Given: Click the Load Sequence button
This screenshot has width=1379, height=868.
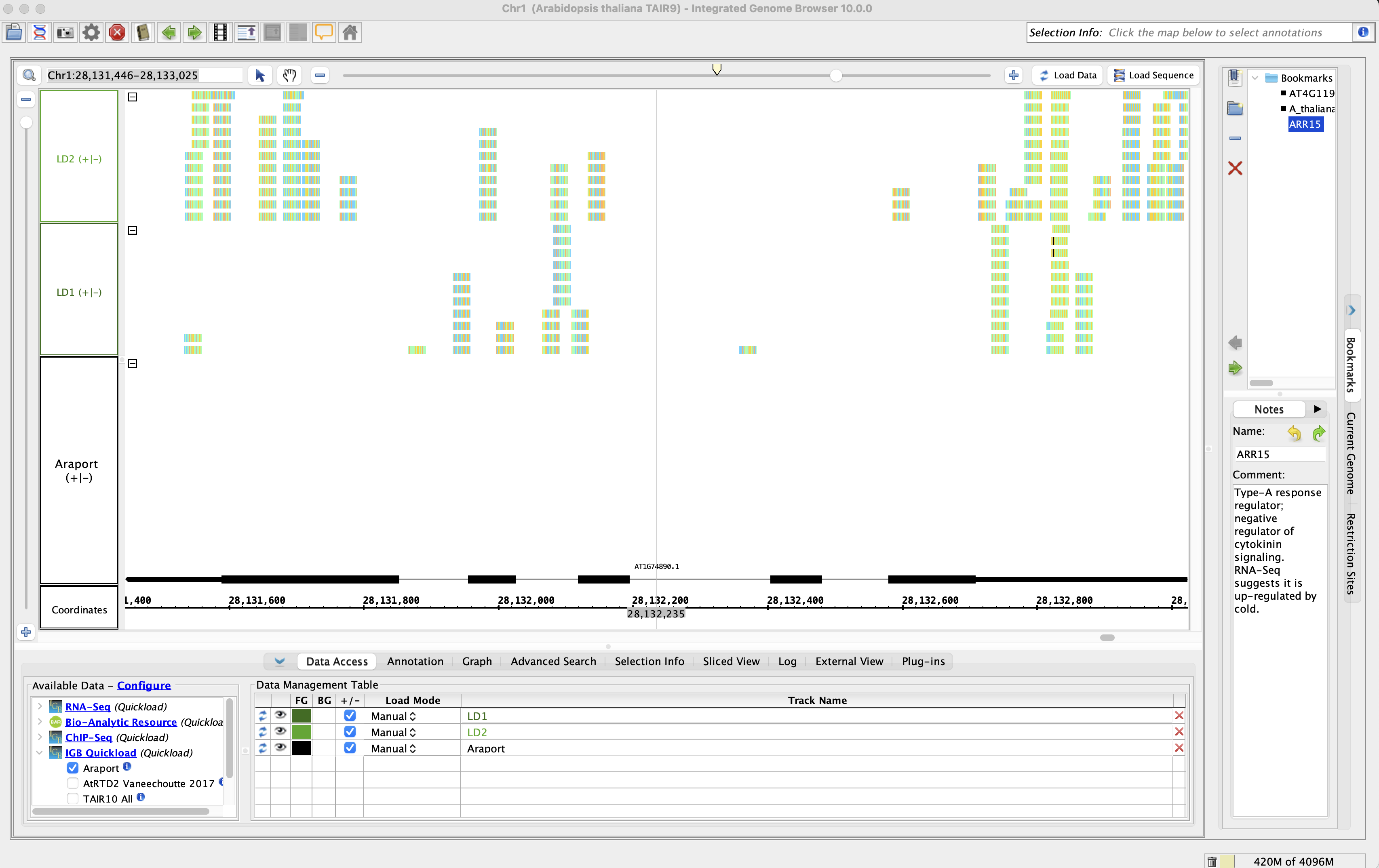Looking at the screenshot, I should click(x=1153, y=75).
